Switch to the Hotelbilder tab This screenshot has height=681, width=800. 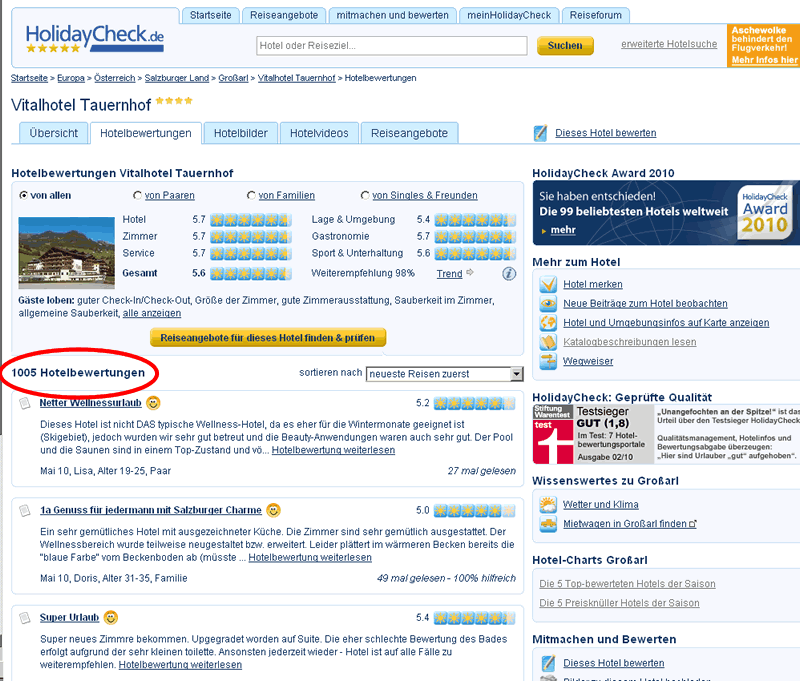click(x=241, y=133)
